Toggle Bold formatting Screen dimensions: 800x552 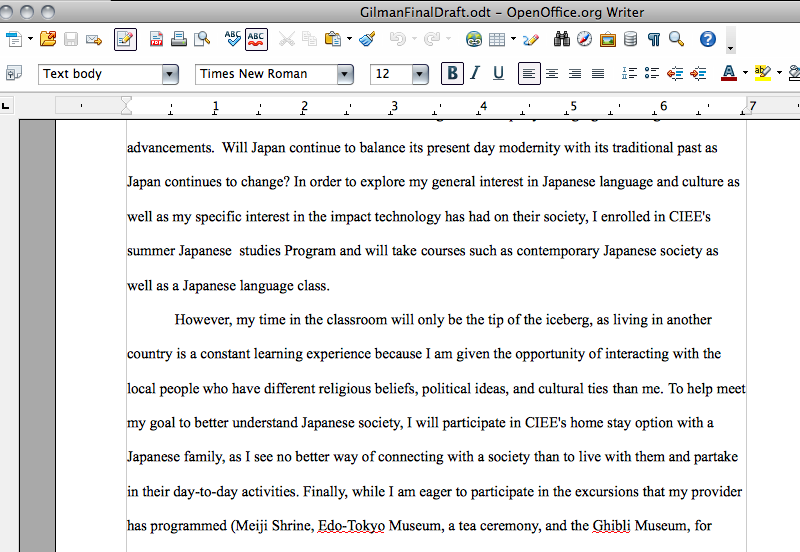click(x=452, y=73)
